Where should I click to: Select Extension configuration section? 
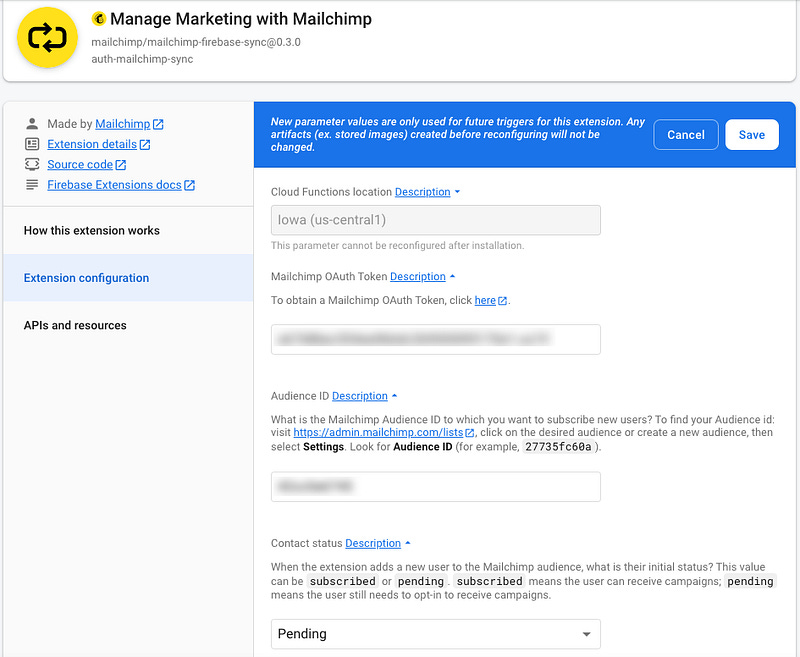[x=129, y=278]
